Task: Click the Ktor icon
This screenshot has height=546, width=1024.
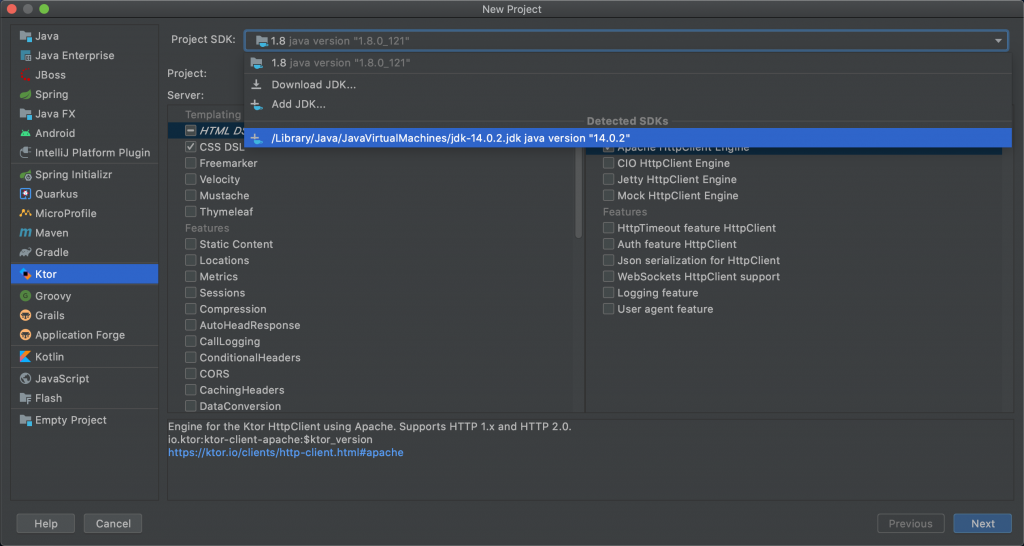Action: 25,274
